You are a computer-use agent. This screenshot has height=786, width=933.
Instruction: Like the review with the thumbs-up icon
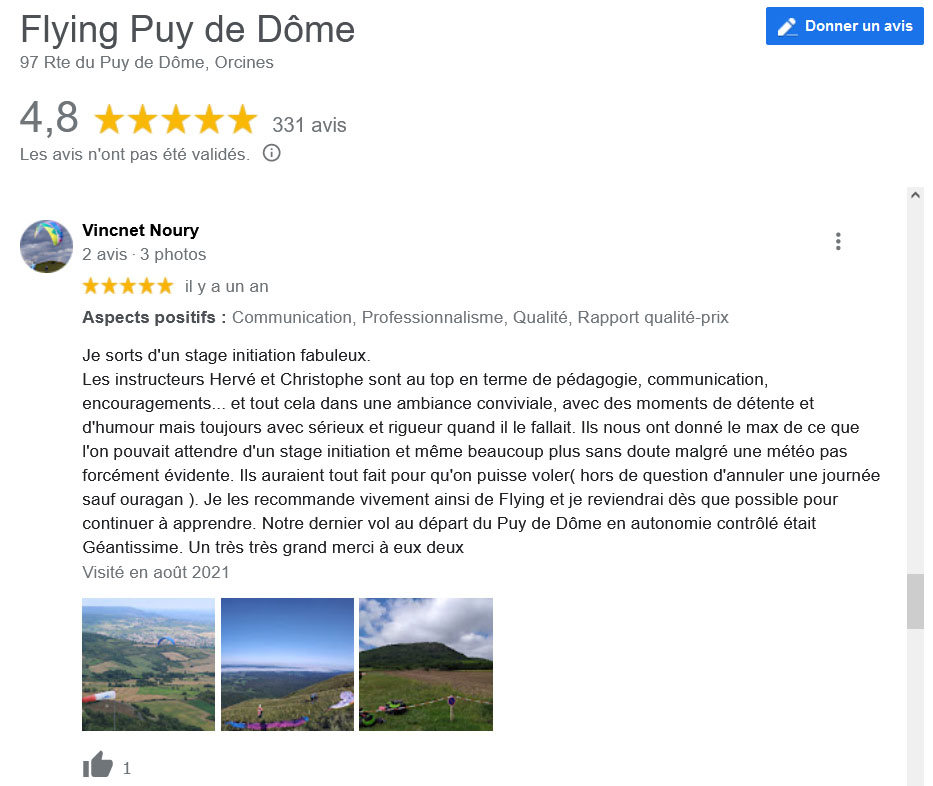[98, 765]
